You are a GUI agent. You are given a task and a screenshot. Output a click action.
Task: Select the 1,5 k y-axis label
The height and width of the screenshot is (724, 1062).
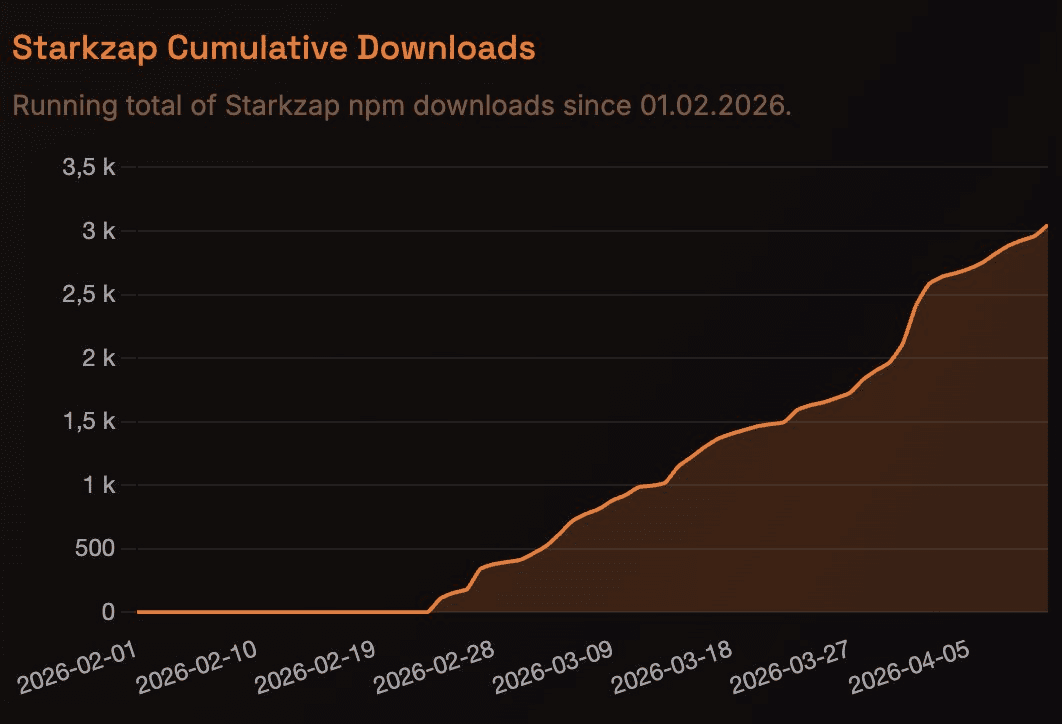(x=90, y=421)
